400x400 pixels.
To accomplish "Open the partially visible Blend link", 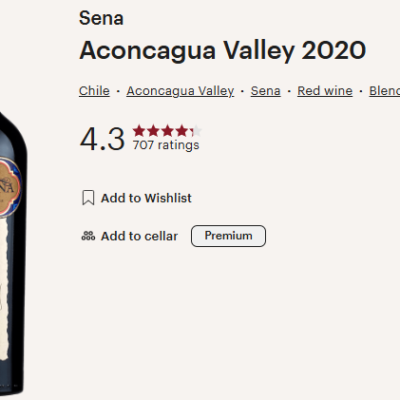I will coord(385,91).
